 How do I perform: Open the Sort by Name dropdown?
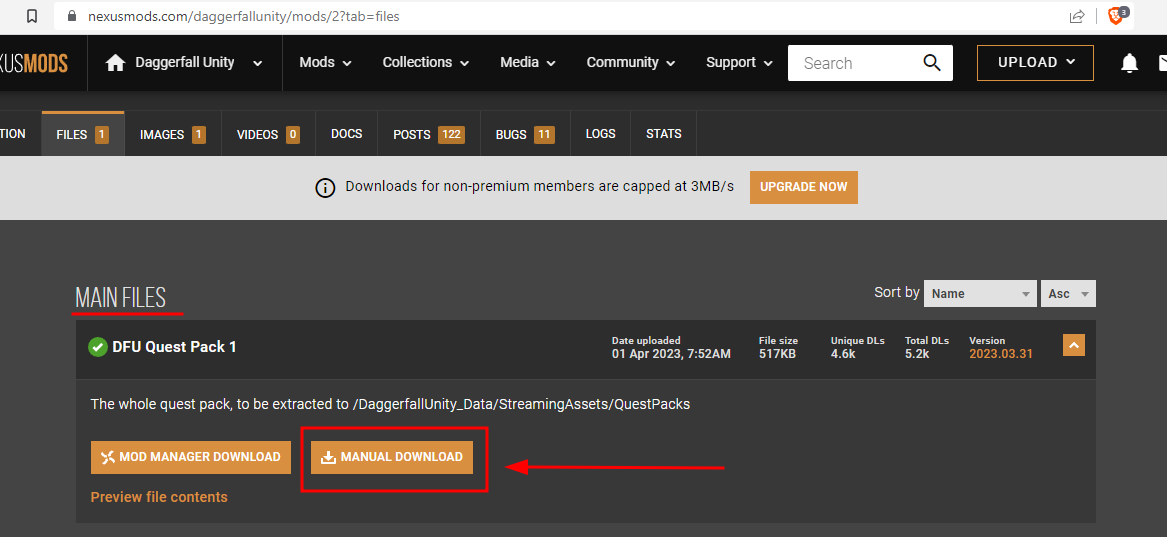[980, 294]
